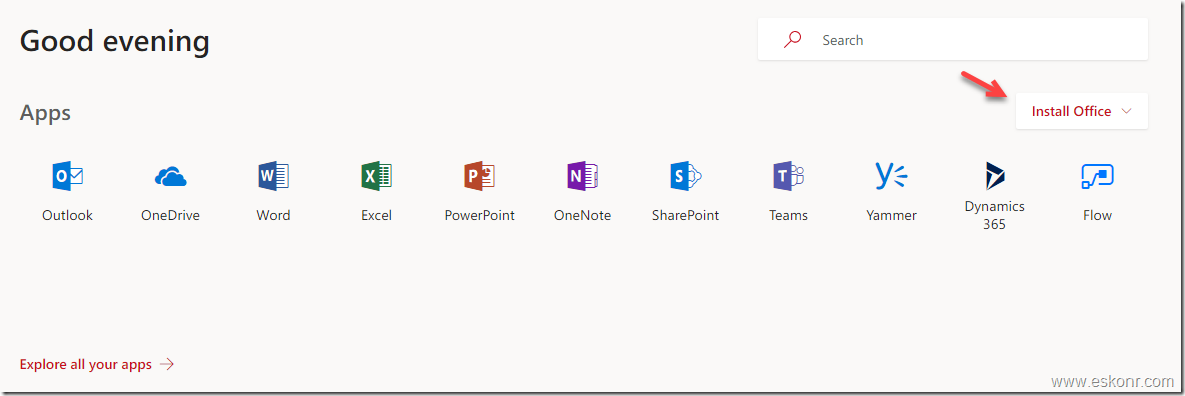Open the Dynamics 365 app icon
The width and height of the screenshot is (1185, 396).
tap(995, 176)
